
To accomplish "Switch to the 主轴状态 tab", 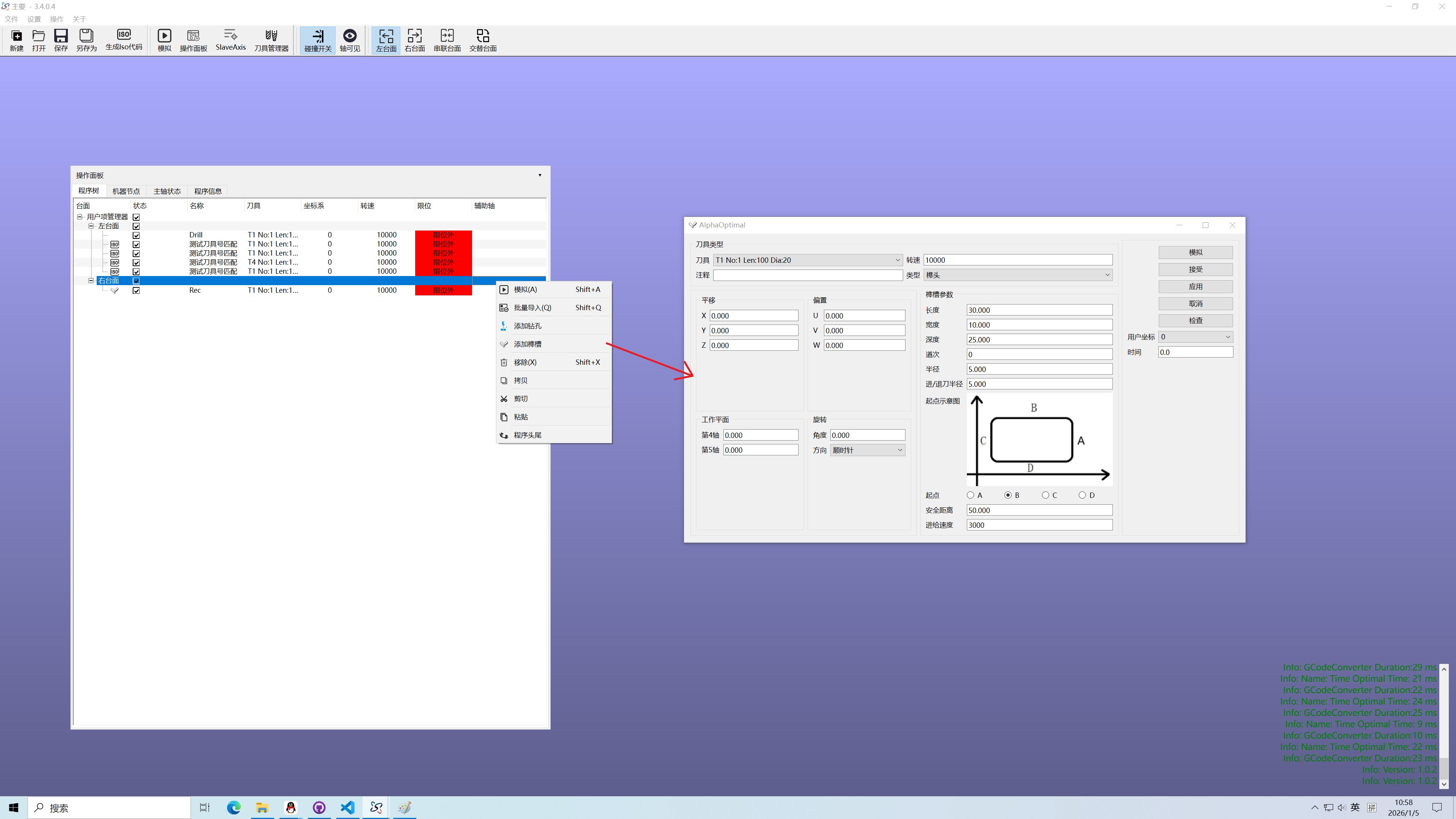I will 167,191.
